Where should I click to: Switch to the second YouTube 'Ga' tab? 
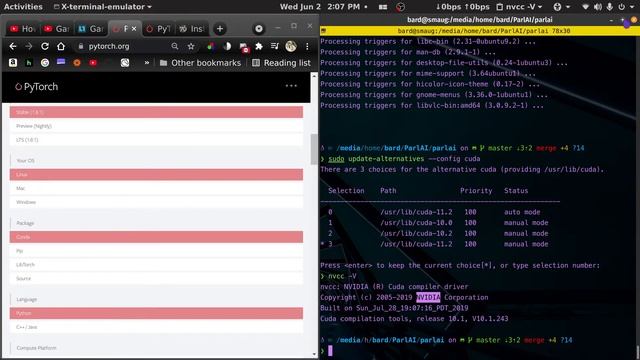pyautogui.click(x=57, y=29)
